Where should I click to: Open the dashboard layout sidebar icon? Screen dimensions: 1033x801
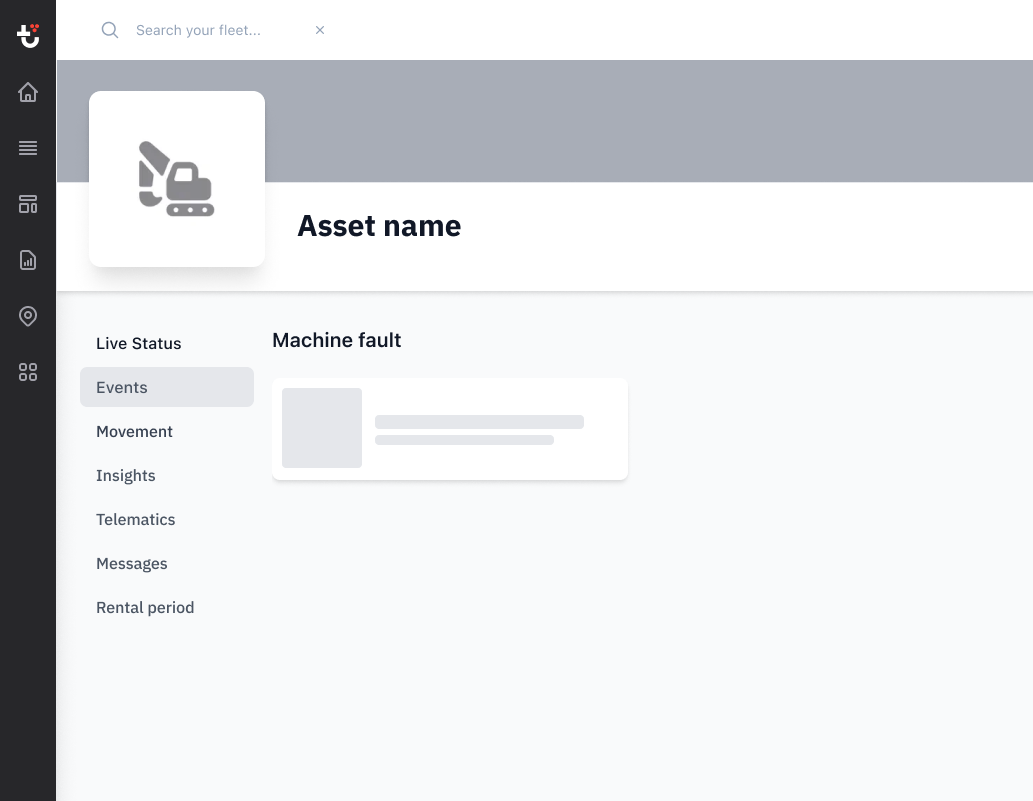pos(28,204)
